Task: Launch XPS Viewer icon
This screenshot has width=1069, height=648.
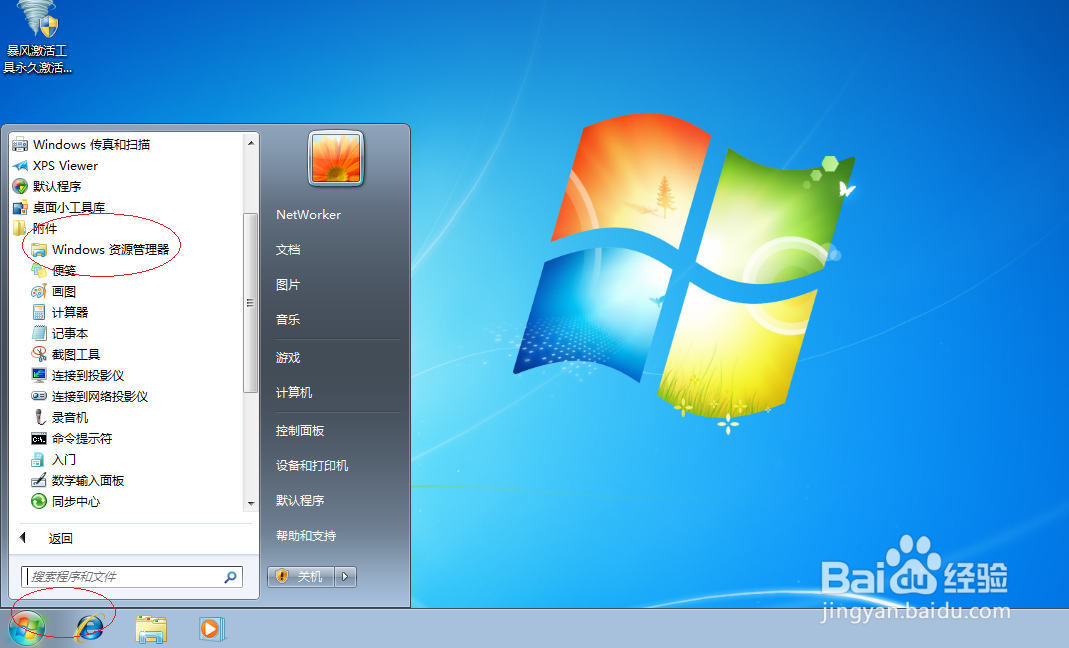Action: tap(20, 166)
